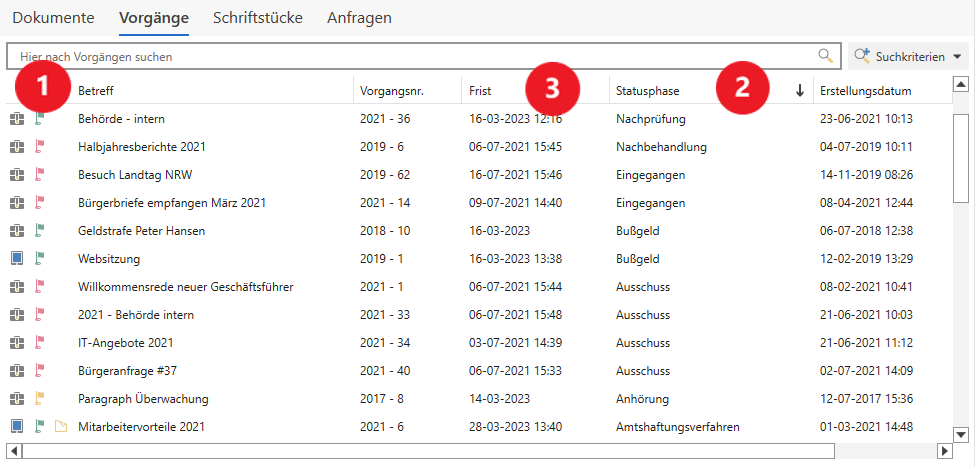The height and width of the screenshot is (467, 975).
Task: Click the green flag beside Behörde - intern
Action: 40,119
